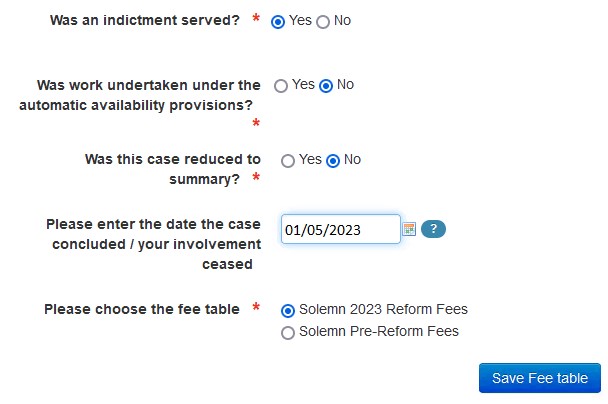Select Yes radio for indictment served
This screenshot has height=404, width=608.
278,22
